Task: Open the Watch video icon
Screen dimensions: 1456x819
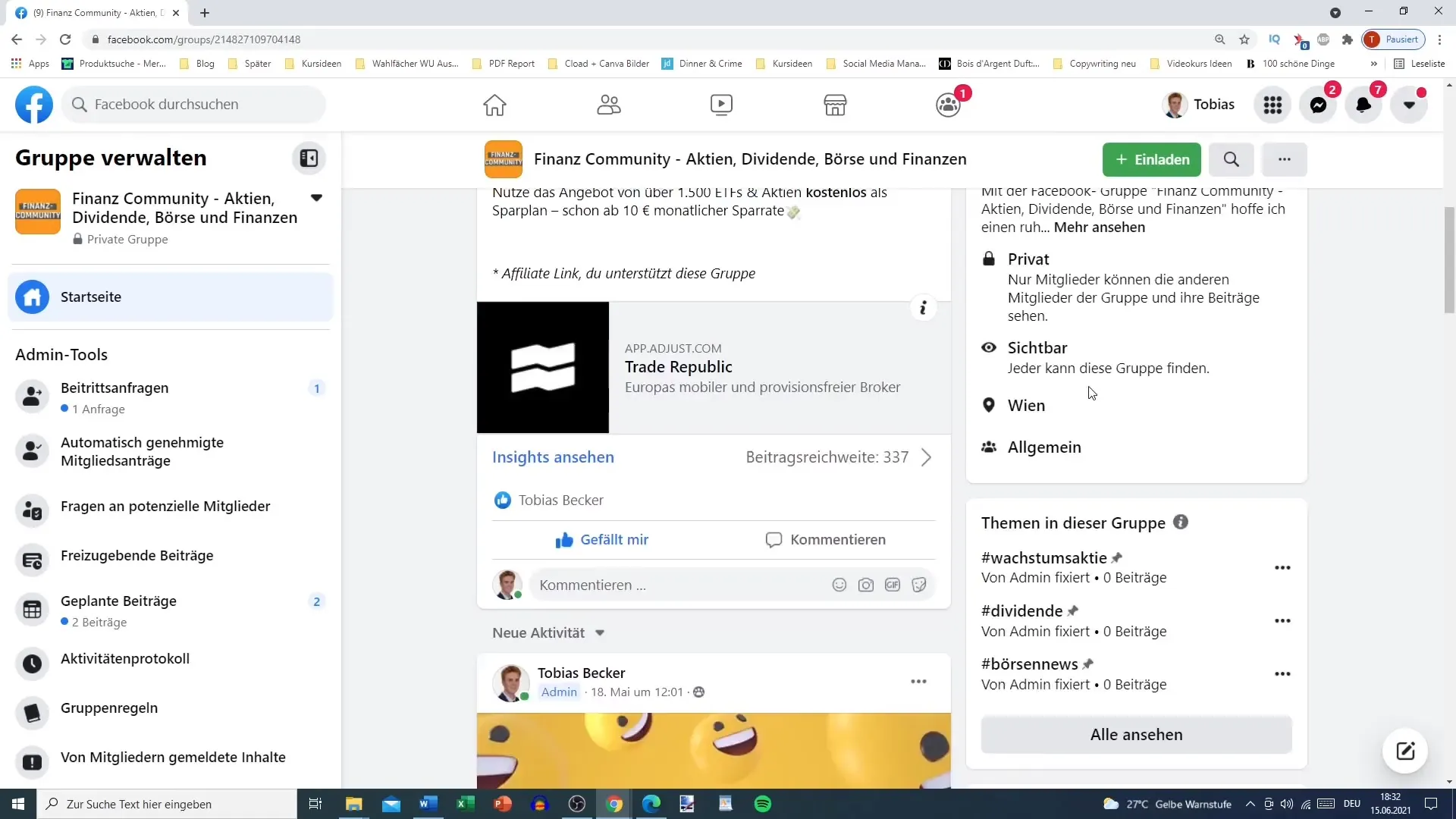Action: 721,105
